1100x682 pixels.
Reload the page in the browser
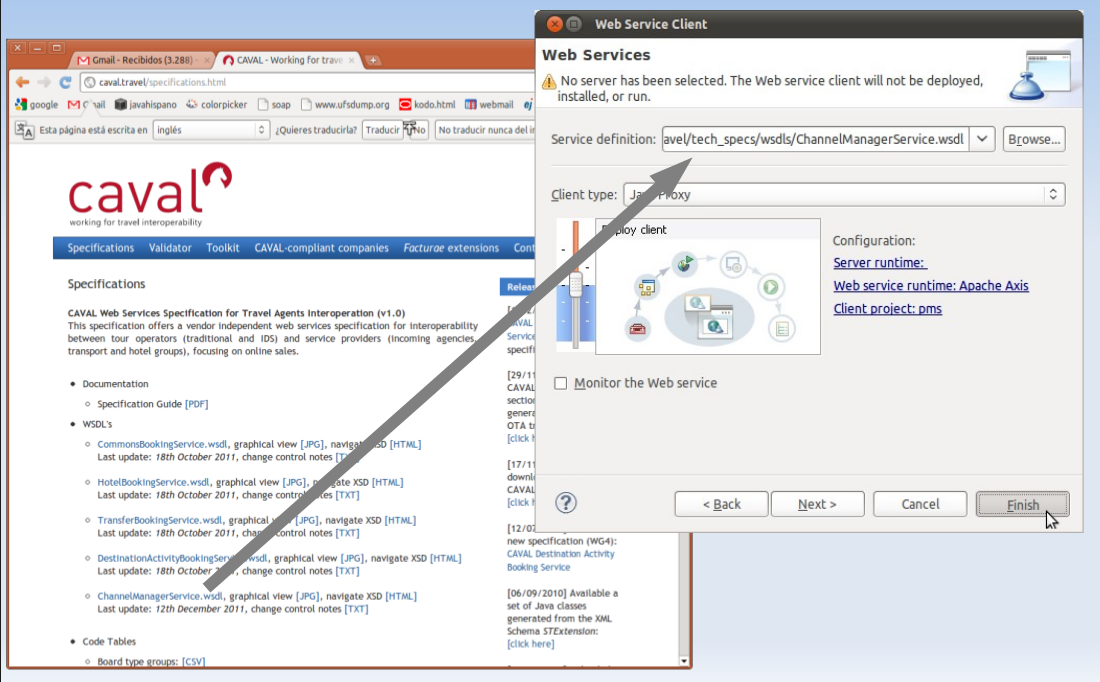click(65, 82)
